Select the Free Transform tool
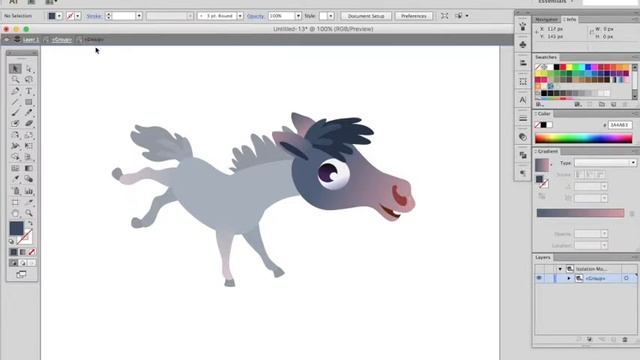This screenshot has height=360, width=640. coord(29,146)
